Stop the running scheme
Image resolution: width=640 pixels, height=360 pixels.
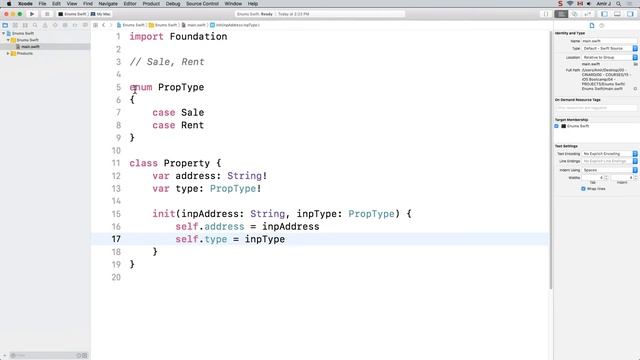(x=47, y=14)
